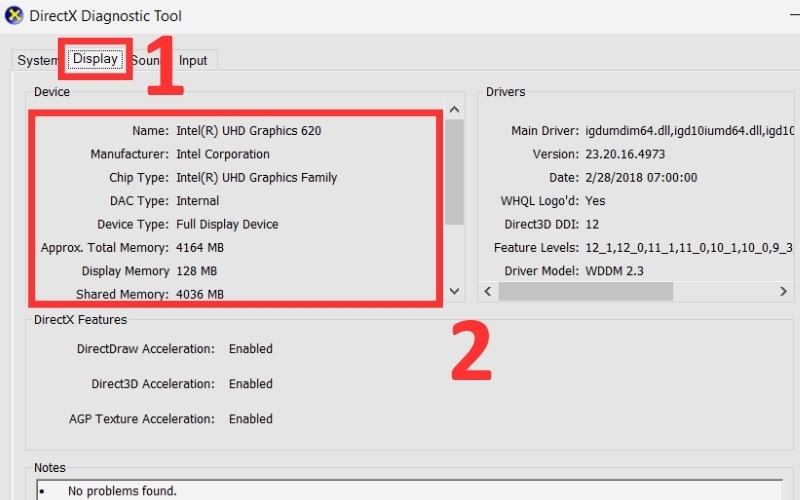This screenshot has height=500, width=800.
Task: Click the 'Approx. Total Memory:' label
Action: pyautogui.click(x=105, y=247)
